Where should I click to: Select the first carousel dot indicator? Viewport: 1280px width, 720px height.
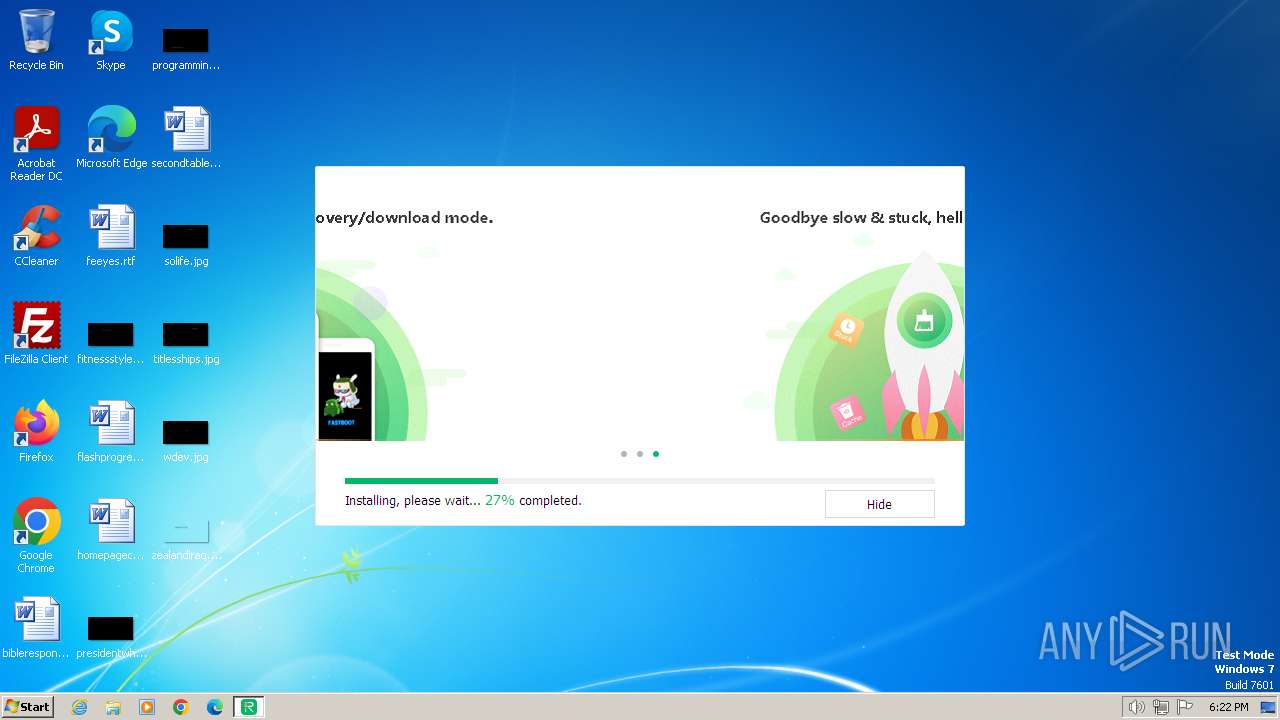coord(624,454)
